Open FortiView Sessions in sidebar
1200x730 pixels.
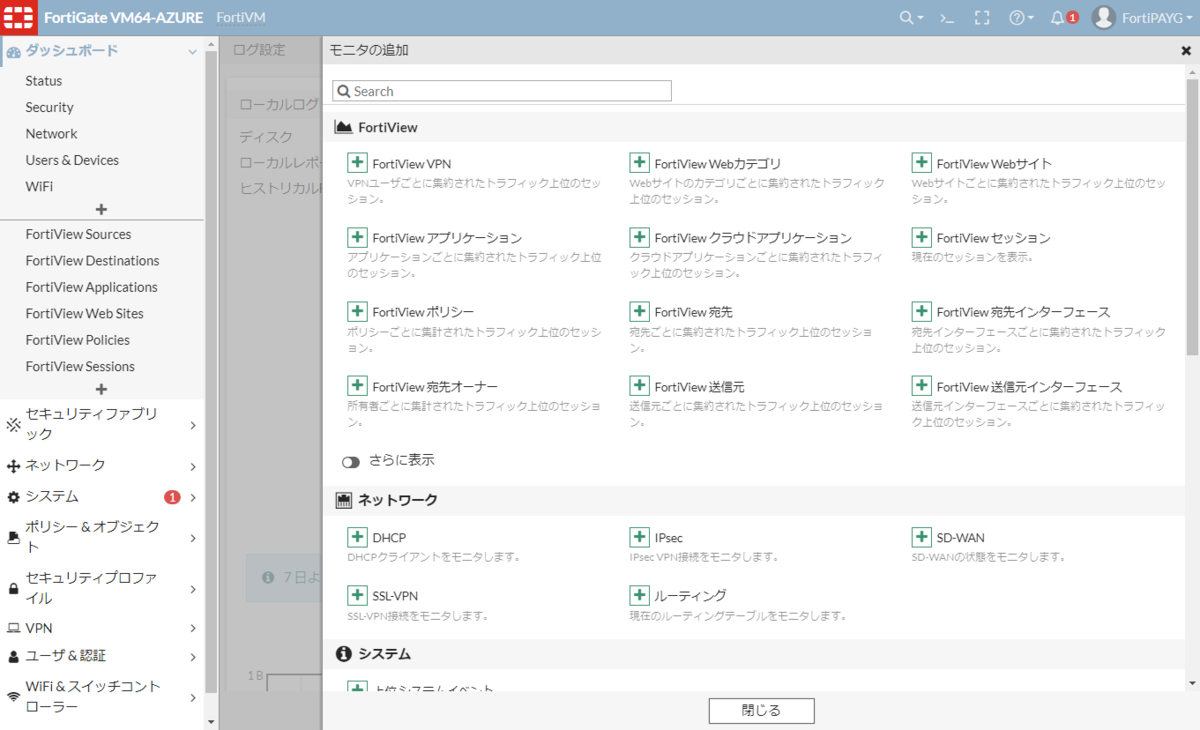pos(80,366)
